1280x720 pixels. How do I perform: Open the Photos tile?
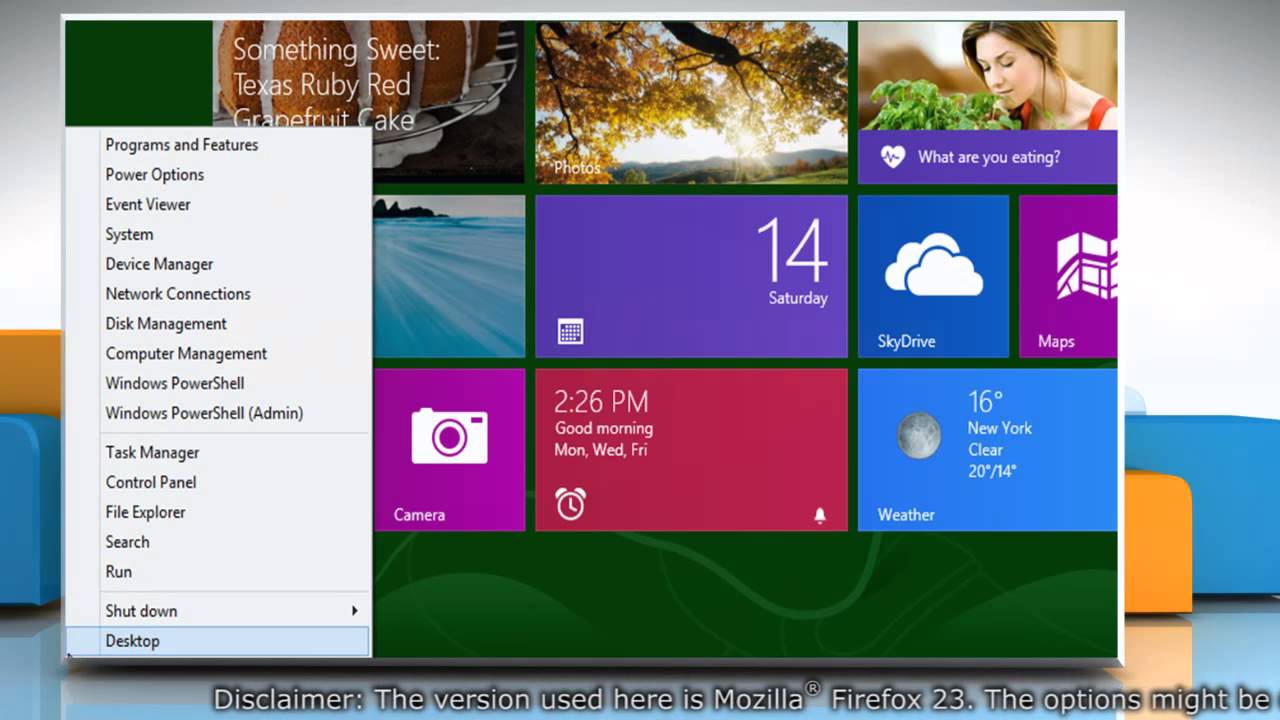691,102
